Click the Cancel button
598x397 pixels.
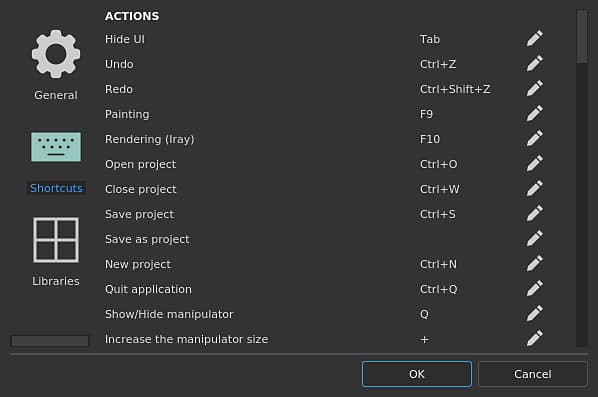click(532, 374)
